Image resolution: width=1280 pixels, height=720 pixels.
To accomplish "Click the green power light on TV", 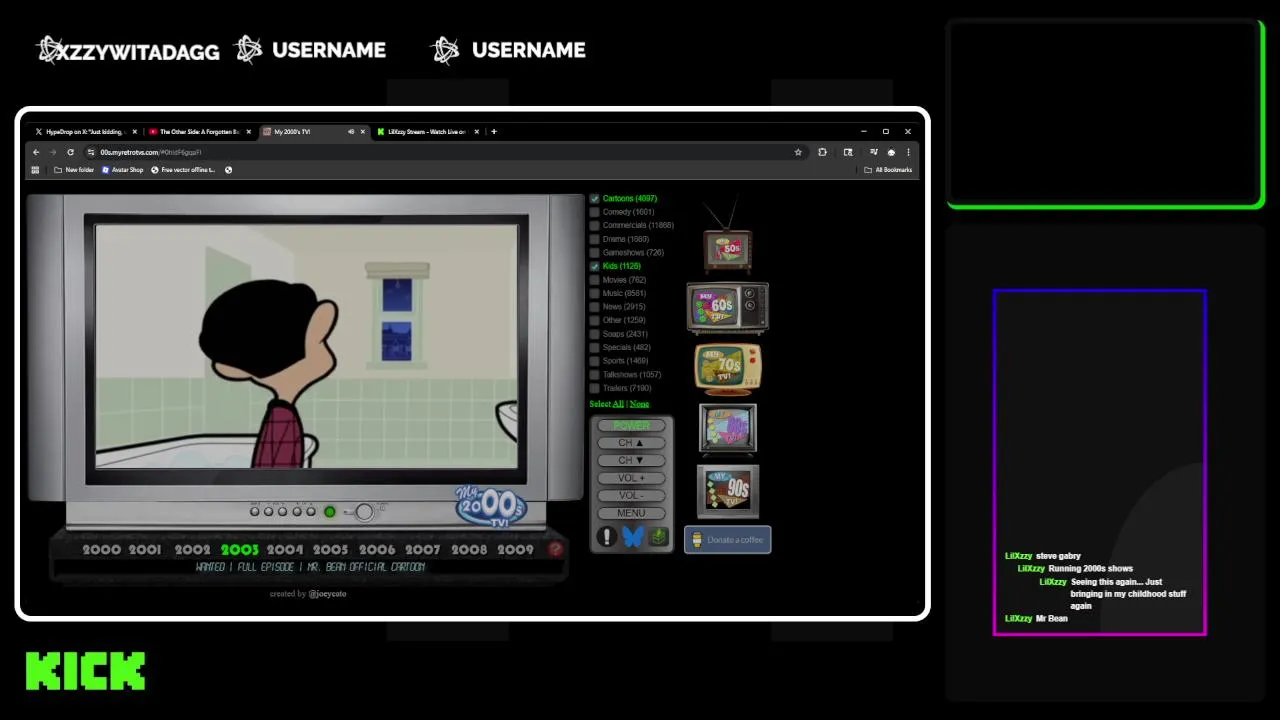I will 329,512.
